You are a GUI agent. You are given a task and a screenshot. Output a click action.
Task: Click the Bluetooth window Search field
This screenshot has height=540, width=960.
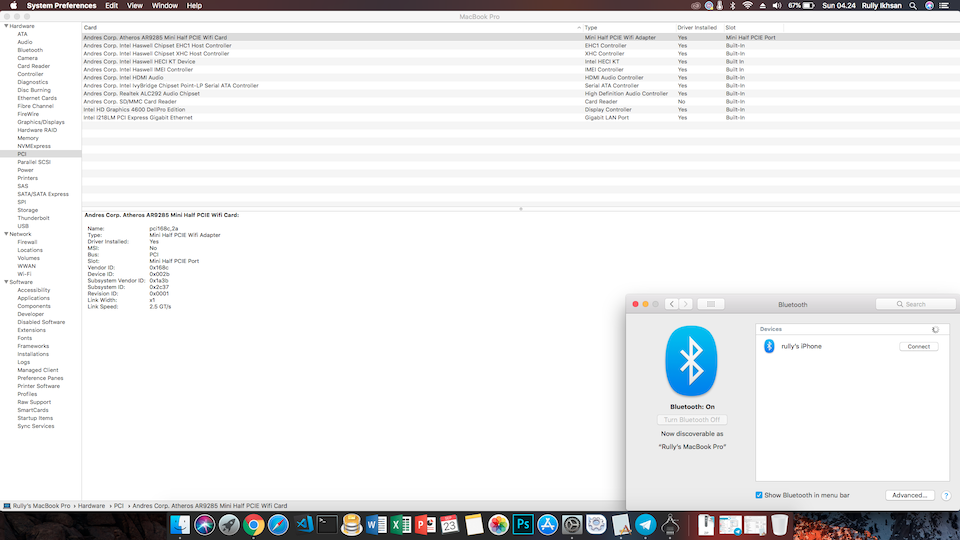(x=915, y=304)
